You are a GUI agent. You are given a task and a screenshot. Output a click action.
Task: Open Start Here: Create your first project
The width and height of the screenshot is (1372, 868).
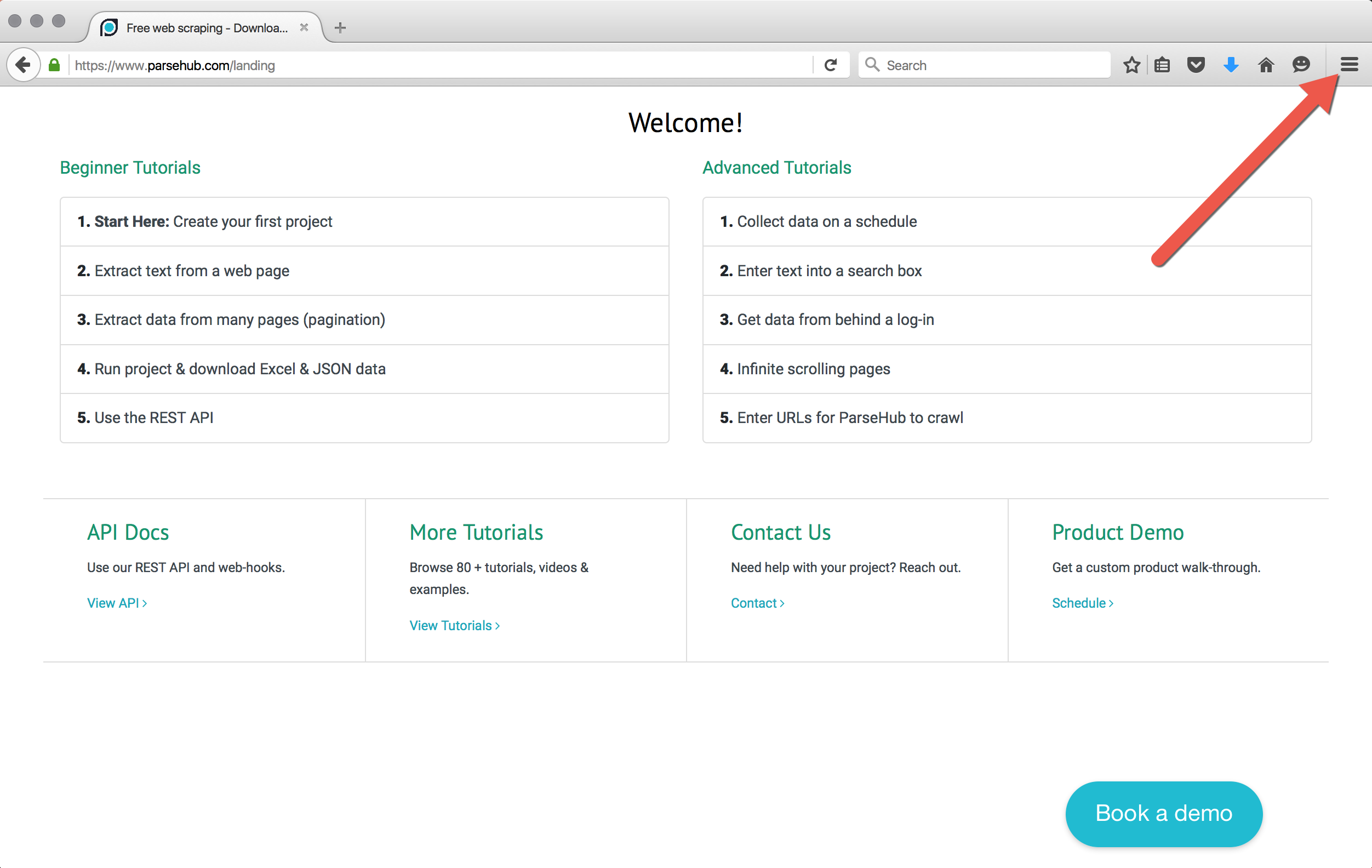pos(364,222)
